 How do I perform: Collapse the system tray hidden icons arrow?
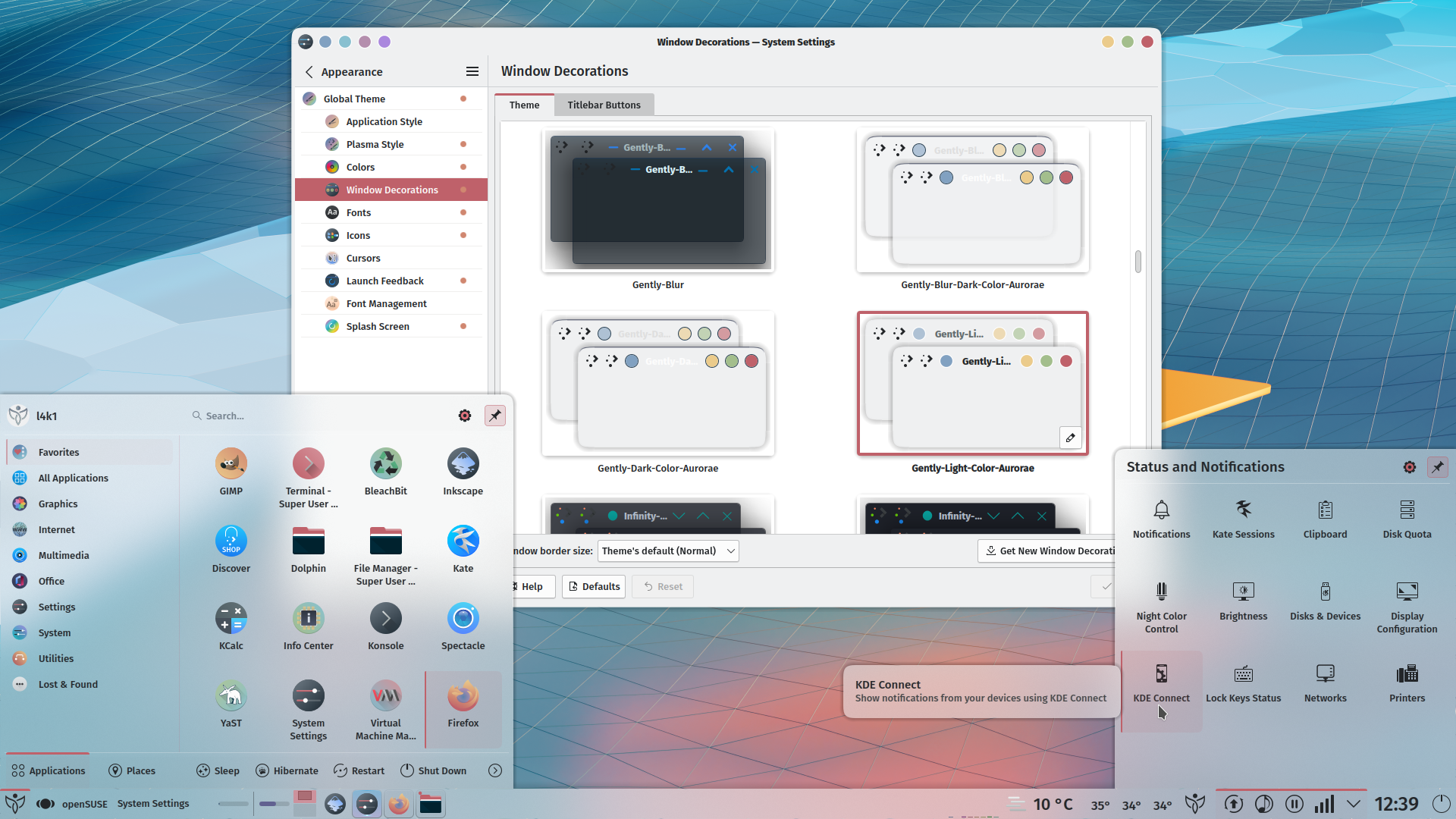tap(1354, 804)
